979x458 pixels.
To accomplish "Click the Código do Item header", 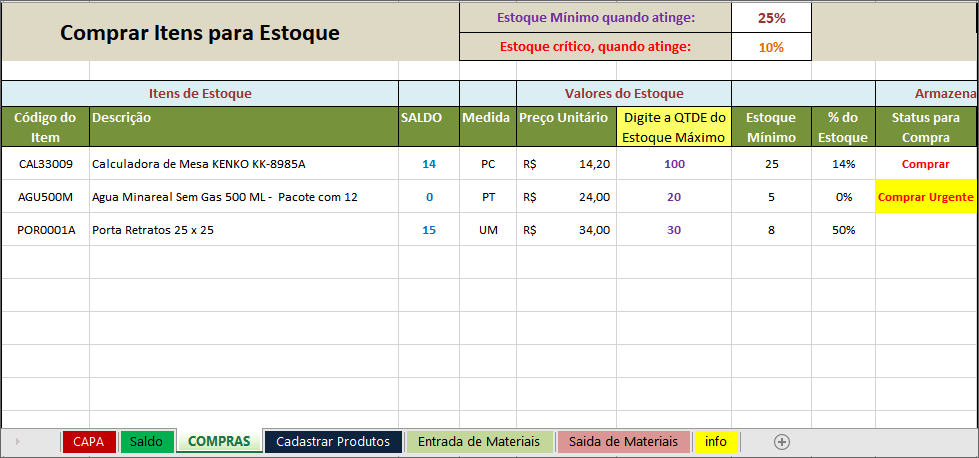I will (46, 127).
